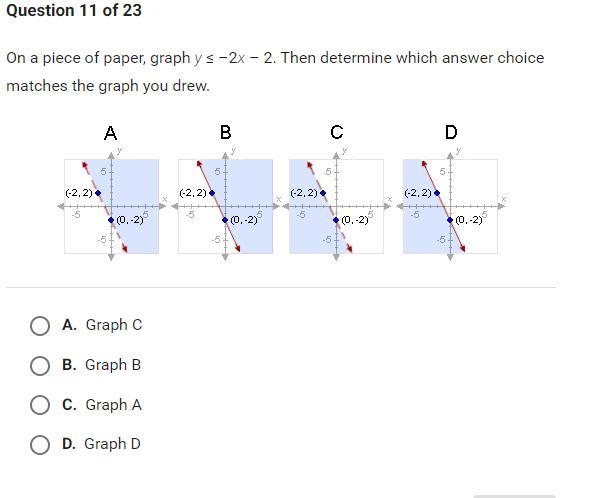
Task: Select radio button for Graph B
Action: (x=40, y=365)
